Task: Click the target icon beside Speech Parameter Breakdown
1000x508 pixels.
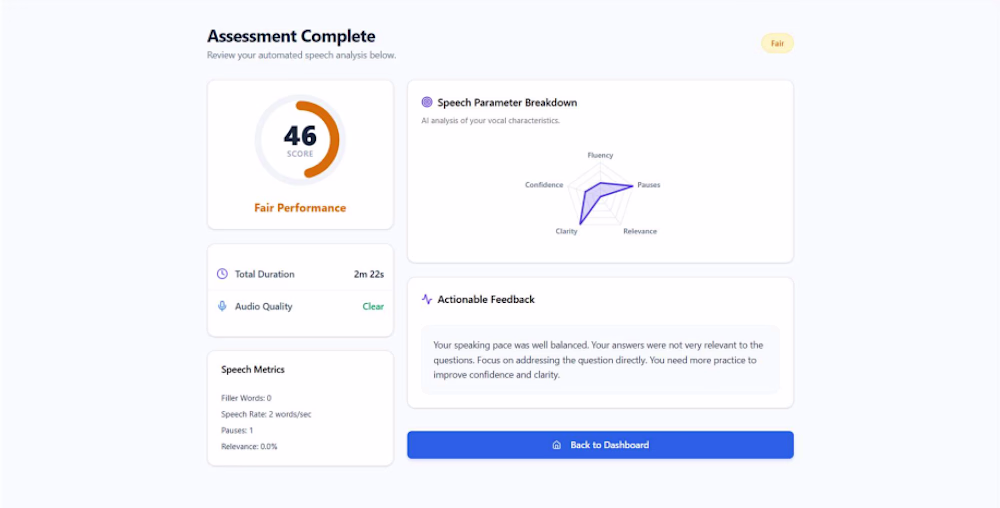Action: point(427,102)
